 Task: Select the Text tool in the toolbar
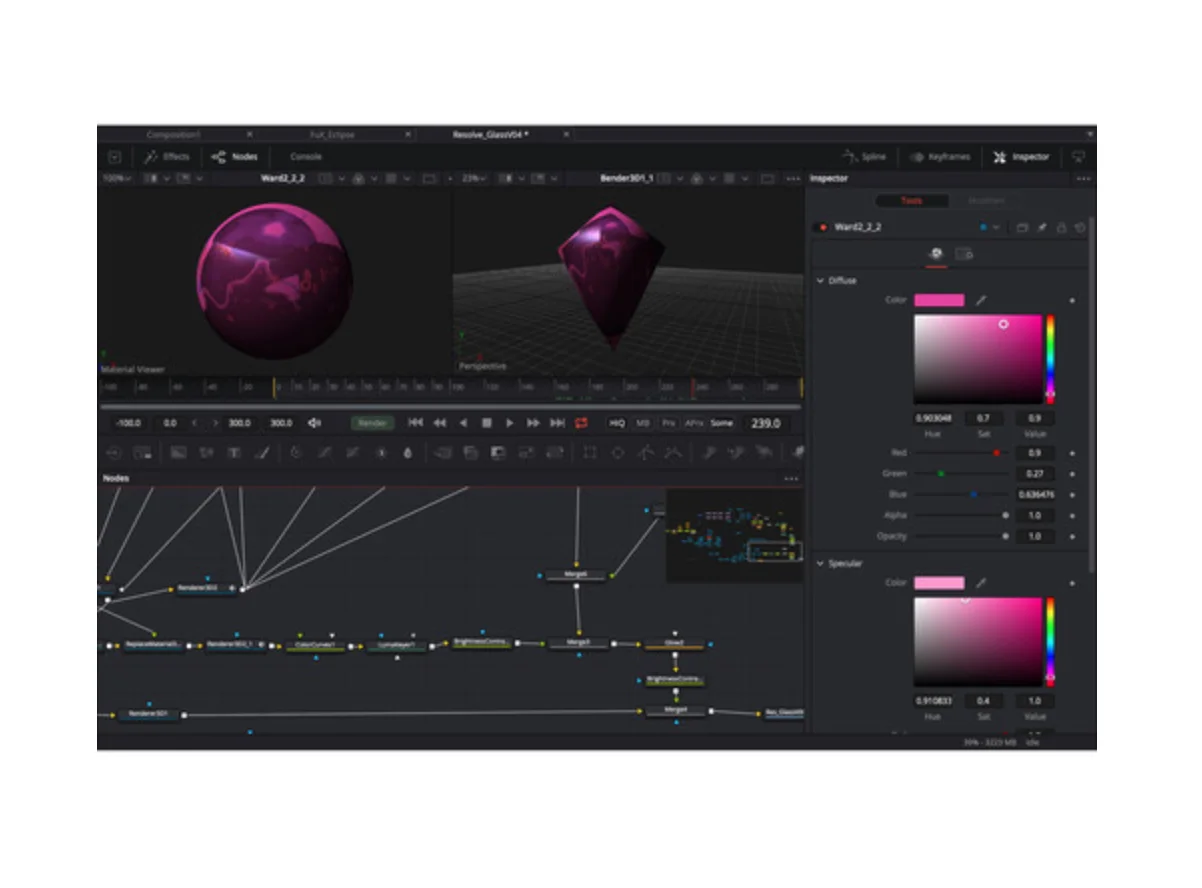pos(234,452)
